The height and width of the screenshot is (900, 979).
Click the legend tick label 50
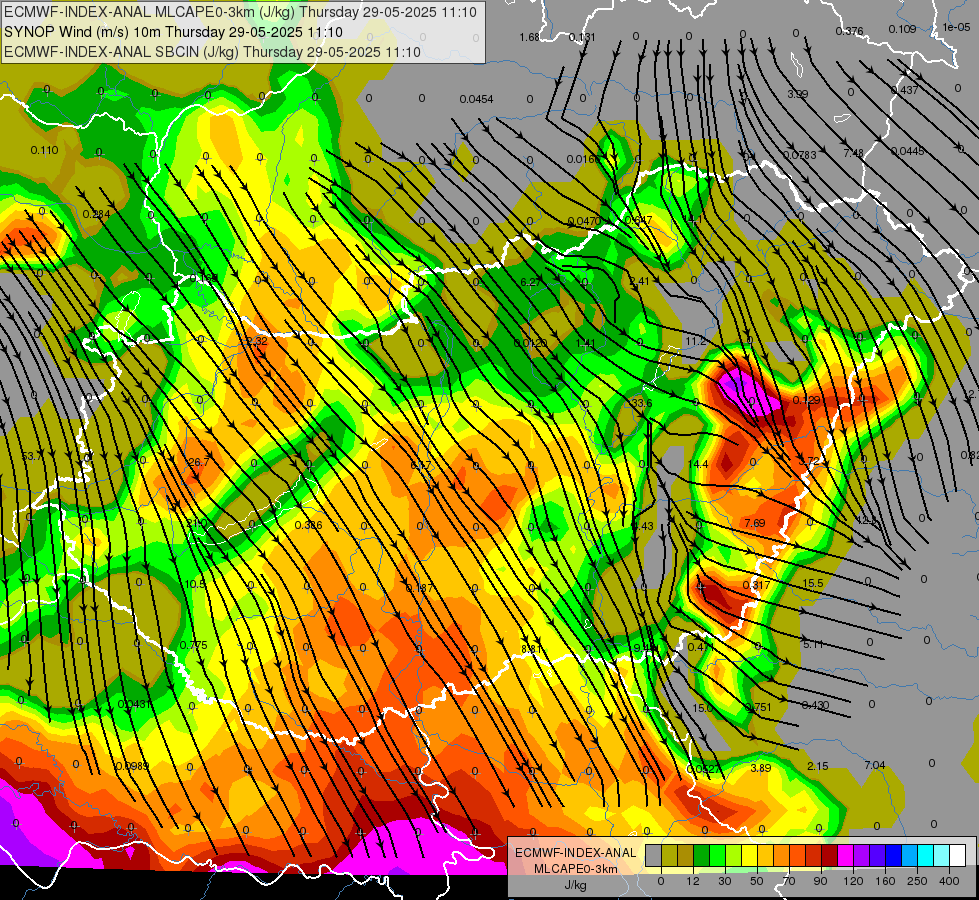click(757, 881)
